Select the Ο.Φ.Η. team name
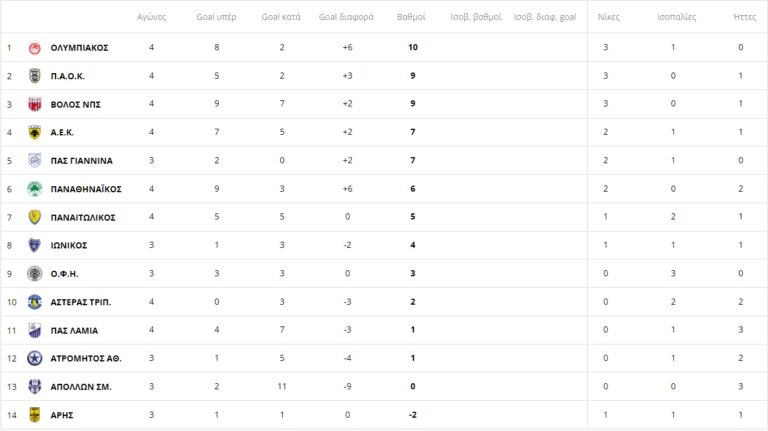This screenshot has height=431, width=768. pos(64,273)
